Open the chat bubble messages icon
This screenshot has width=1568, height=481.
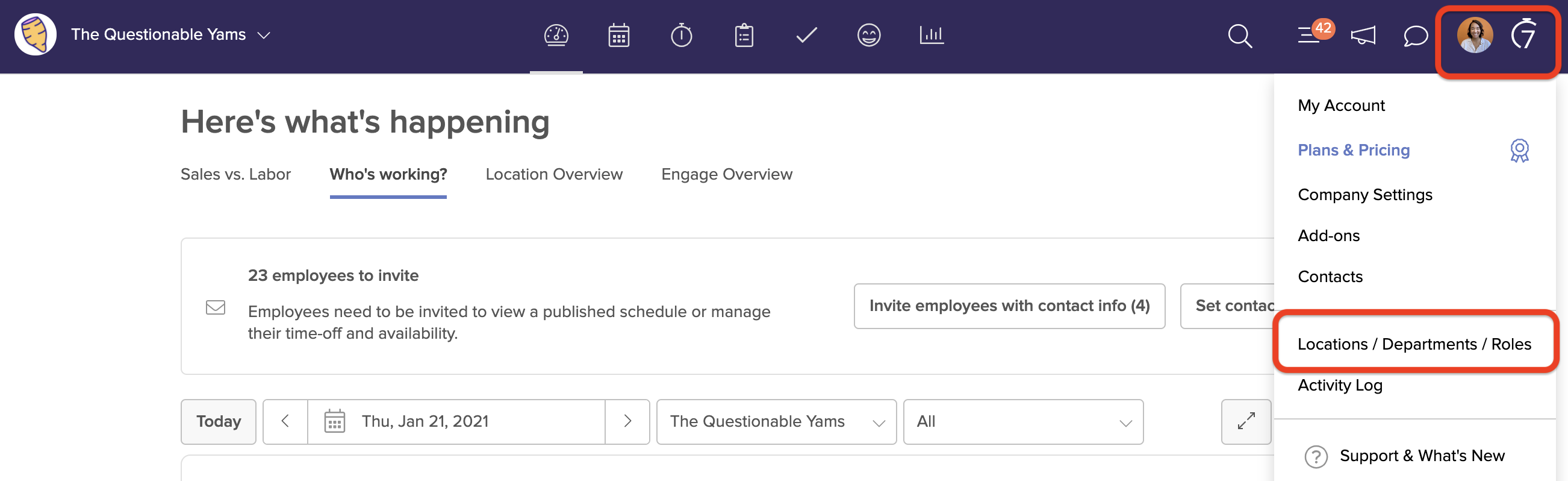[1415, 36]
